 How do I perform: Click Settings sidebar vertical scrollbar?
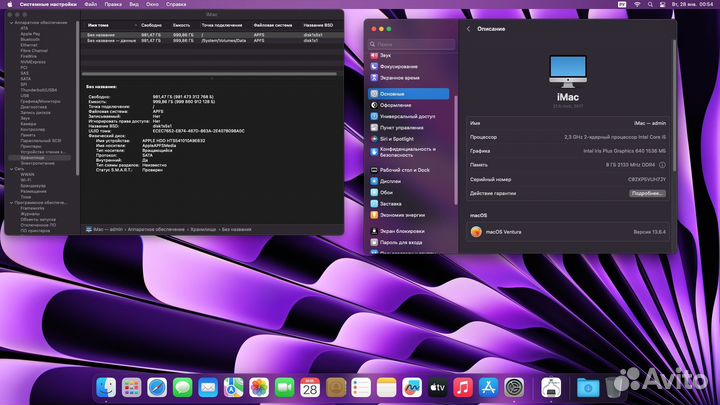(x=456, y=150)
